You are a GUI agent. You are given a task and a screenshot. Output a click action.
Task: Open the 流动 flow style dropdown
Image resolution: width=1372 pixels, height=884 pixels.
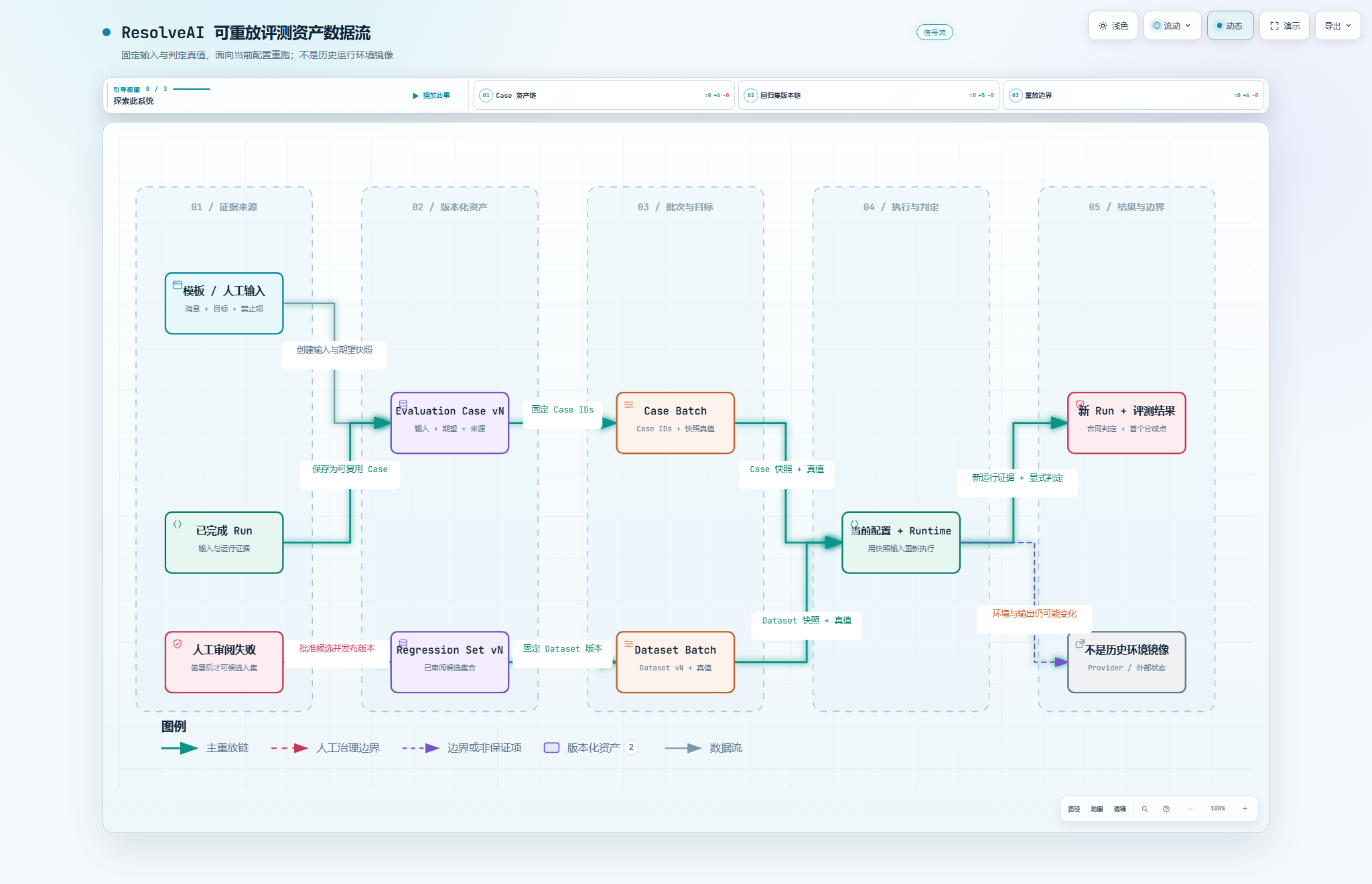pos(1172,26)
